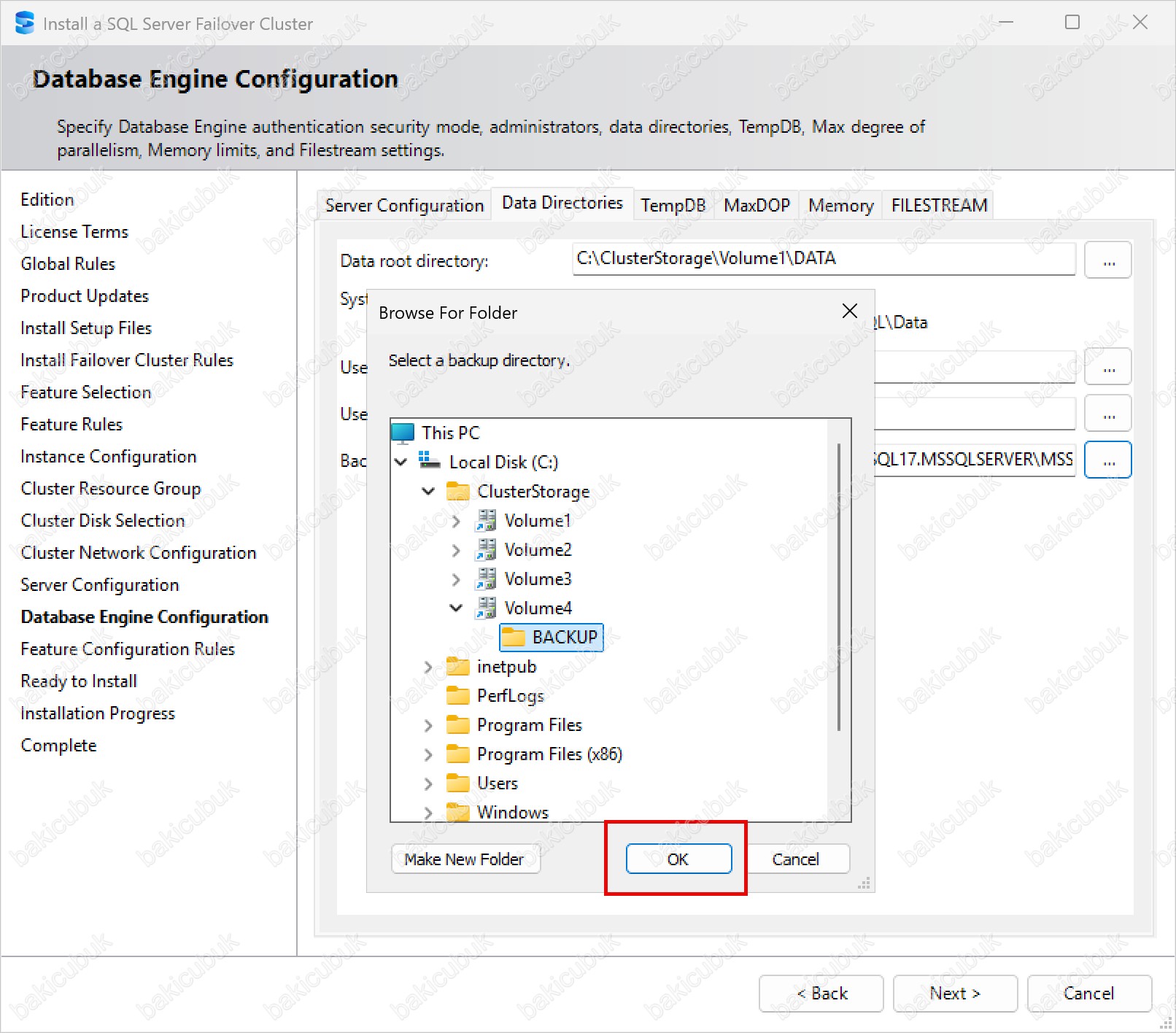Expand the Volume2 tree node
Viewport: 1176px width, 1033px height.
tap(456, 550)
